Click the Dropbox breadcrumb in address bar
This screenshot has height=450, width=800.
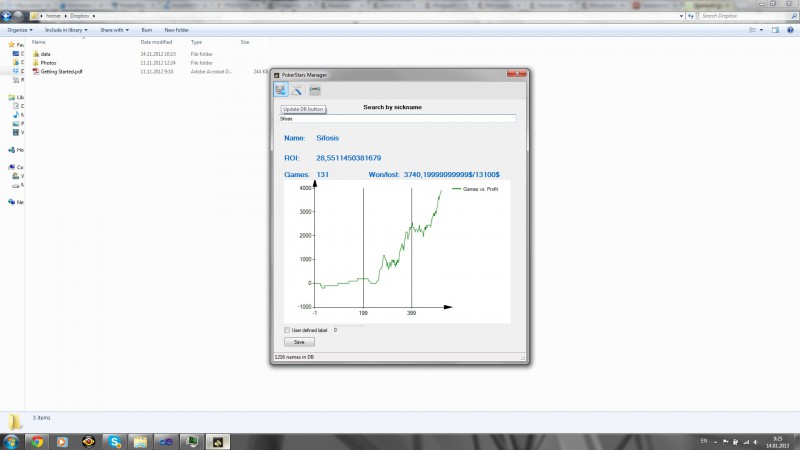click(80, 16)
